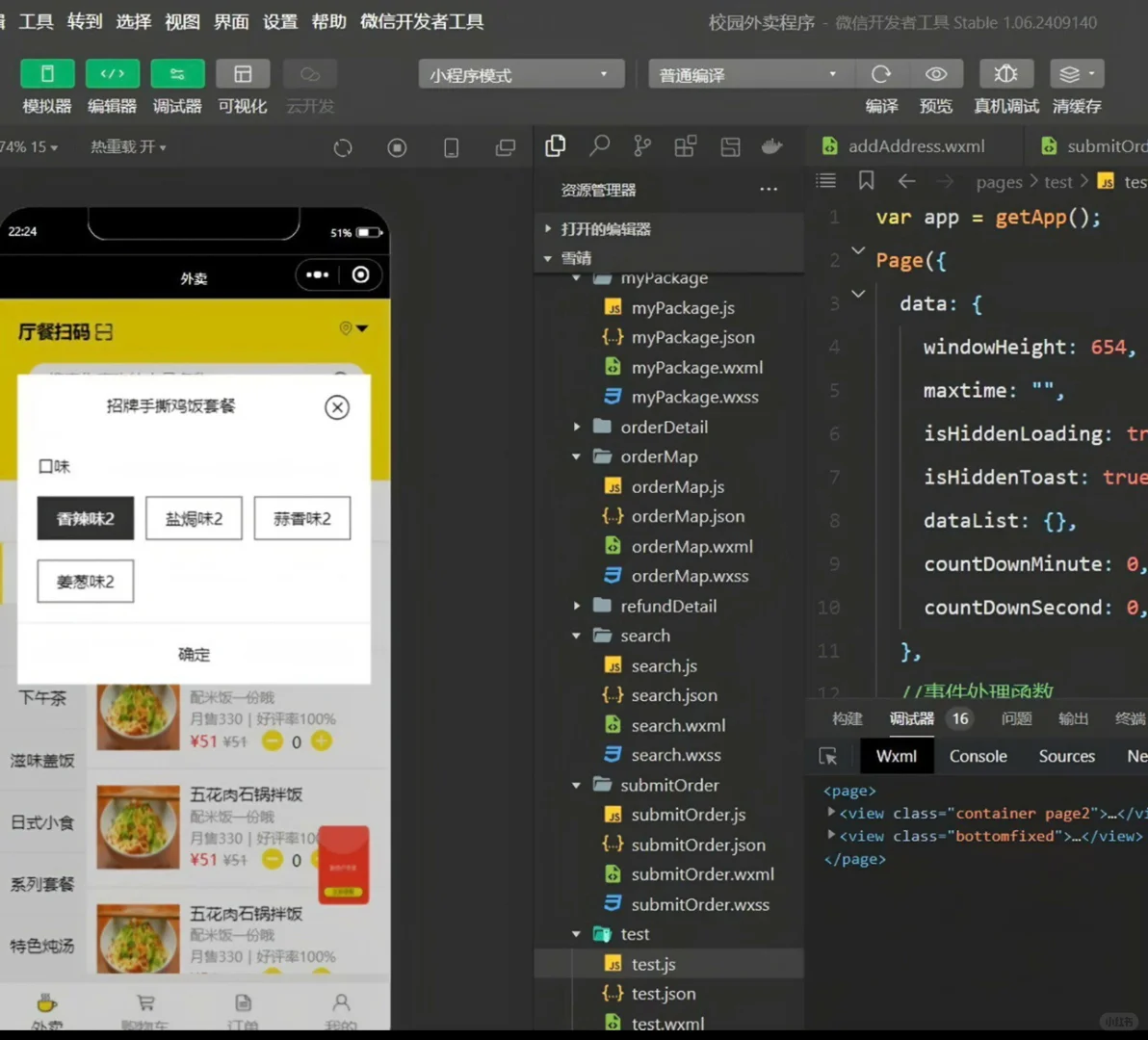Screen dimensions: 1148x1040
Task: Open the source control icon
Action: 642,146
